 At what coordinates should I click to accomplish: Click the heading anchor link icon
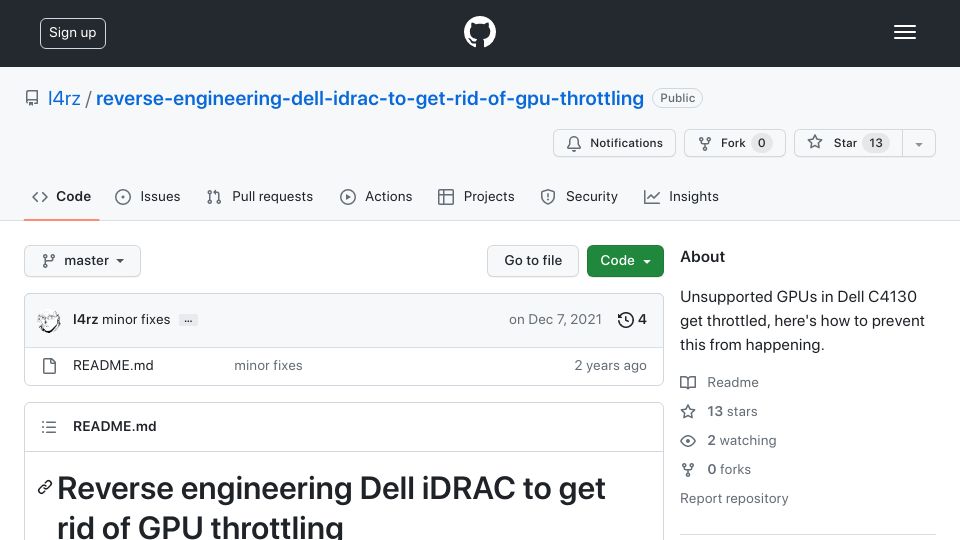click(x=45, y=487)
